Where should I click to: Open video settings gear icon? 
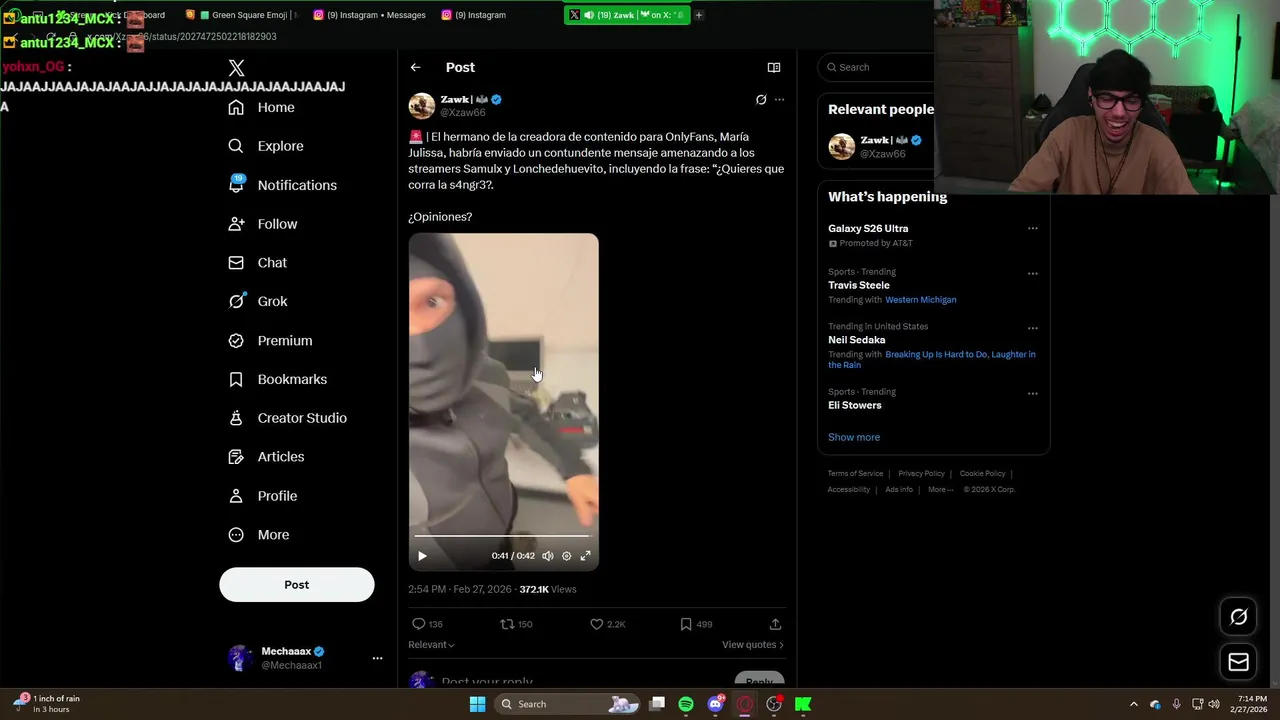566,556
